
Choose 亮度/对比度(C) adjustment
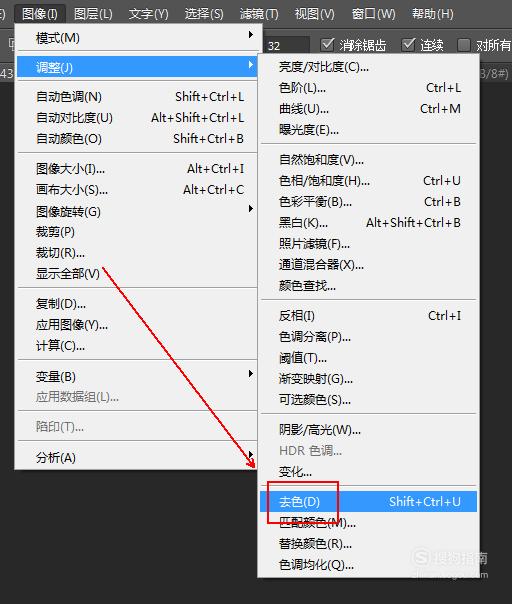368,67
